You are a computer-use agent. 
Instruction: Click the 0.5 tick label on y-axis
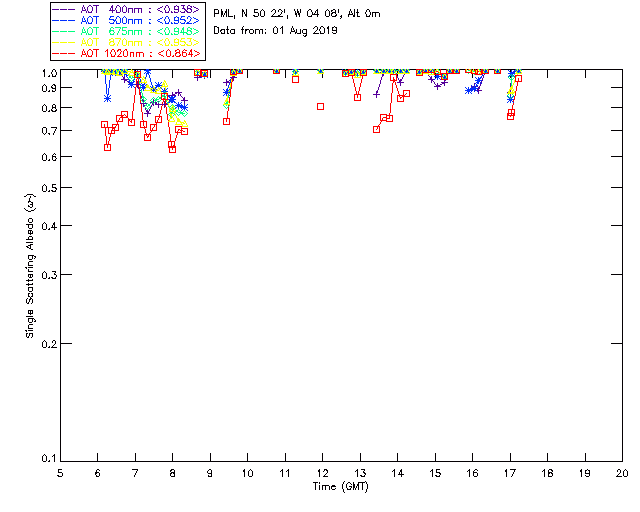click(x=49, y=188)
